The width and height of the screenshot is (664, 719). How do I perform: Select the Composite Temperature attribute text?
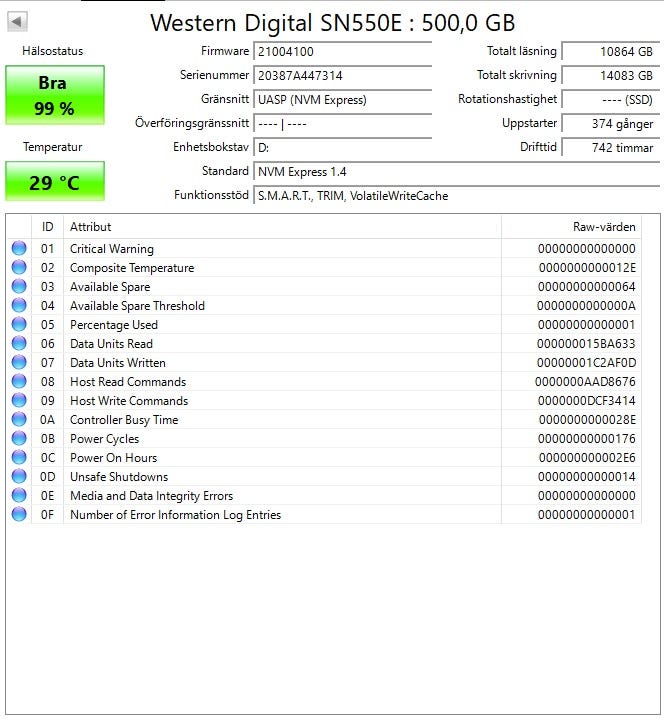click(x=132, y=268)
